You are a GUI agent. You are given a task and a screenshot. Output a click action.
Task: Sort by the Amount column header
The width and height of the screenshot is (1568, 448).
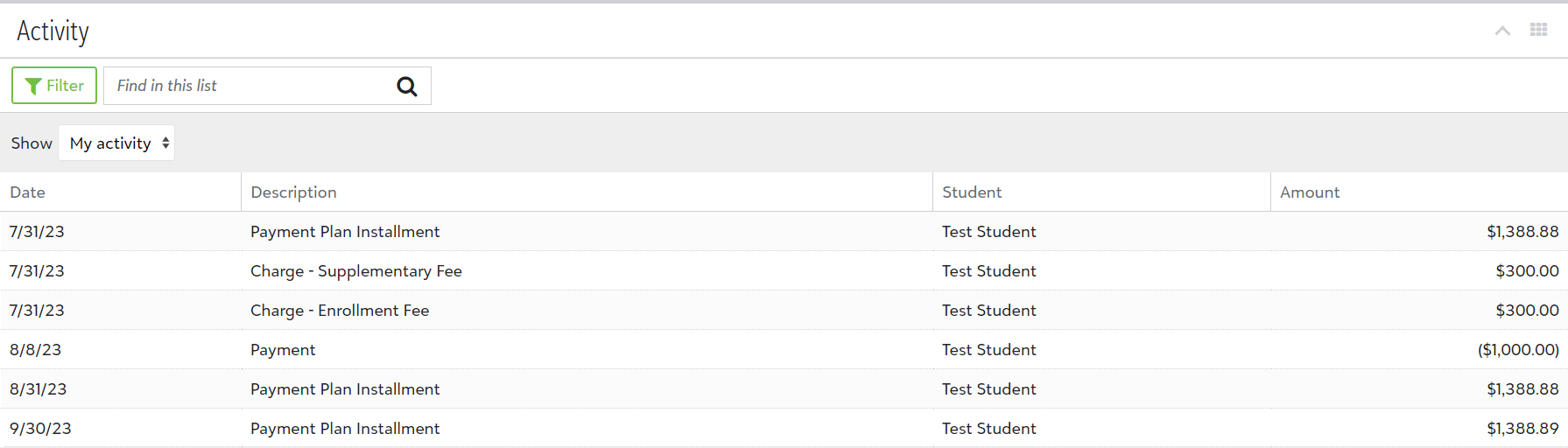1310,192
